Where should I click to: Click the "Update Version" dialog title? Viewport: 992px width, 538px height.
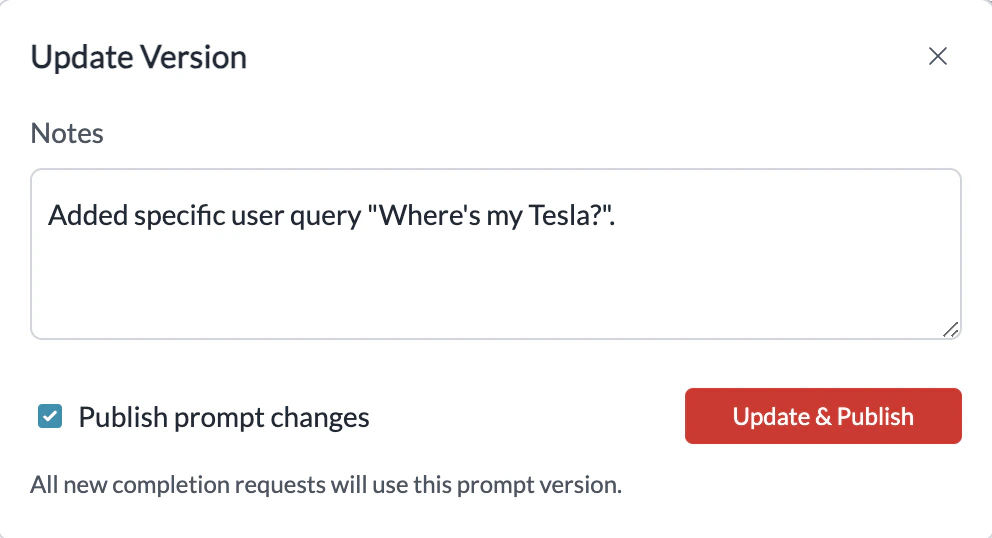[139, 57]
